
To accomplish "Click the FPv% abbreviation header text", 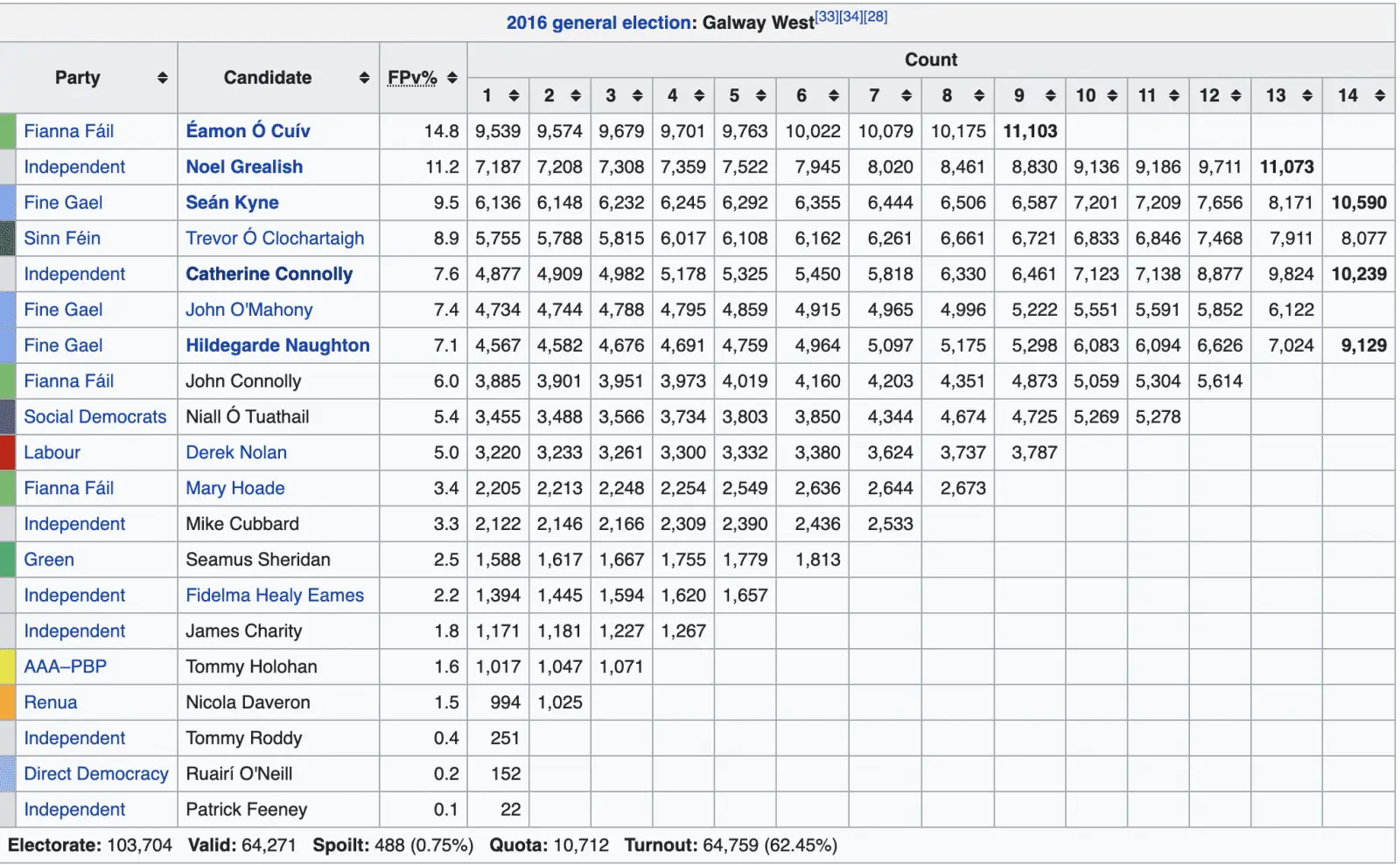I will [412, 78].
